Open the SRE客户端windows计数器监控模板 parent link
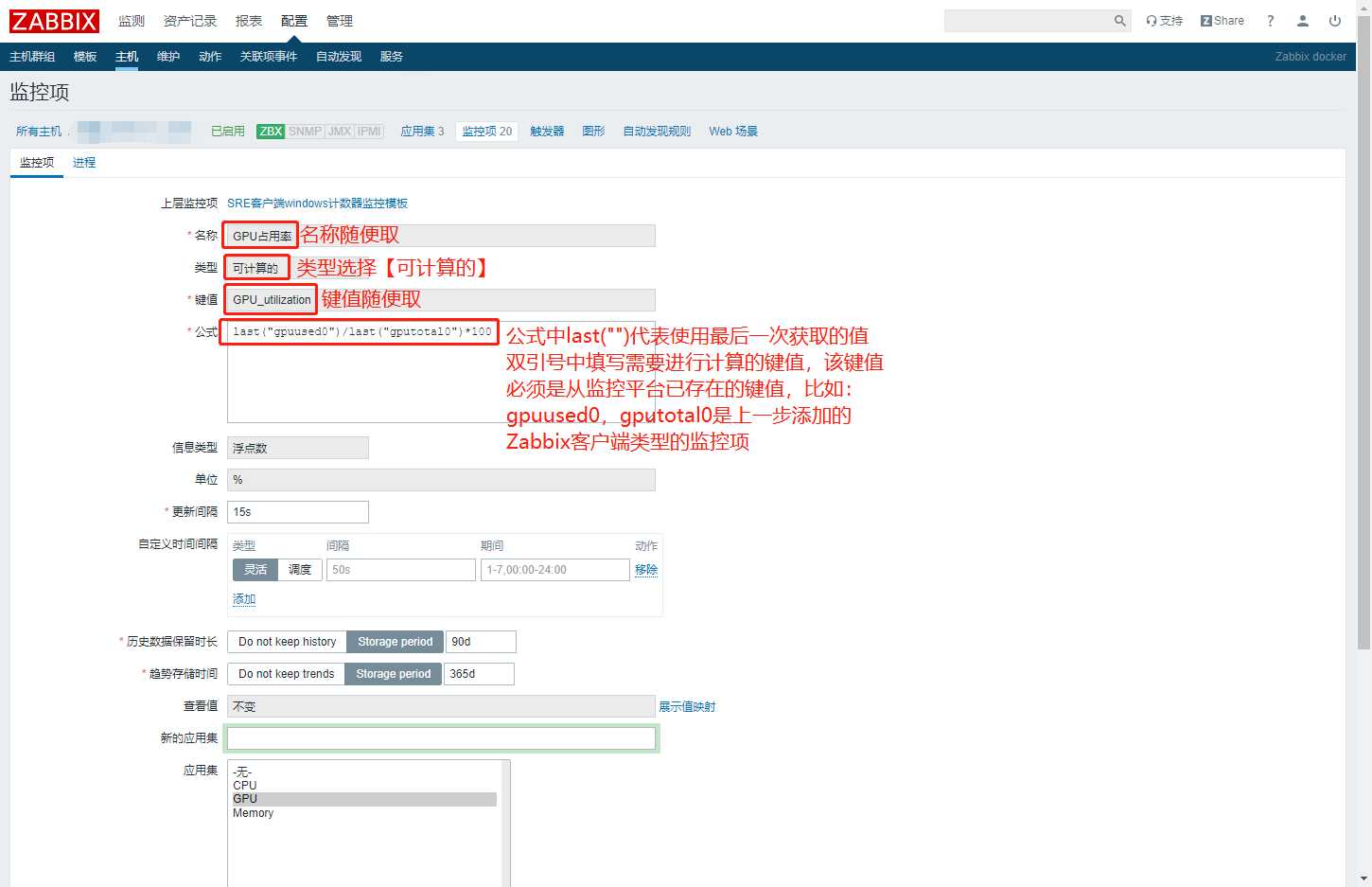 [317, 204]
